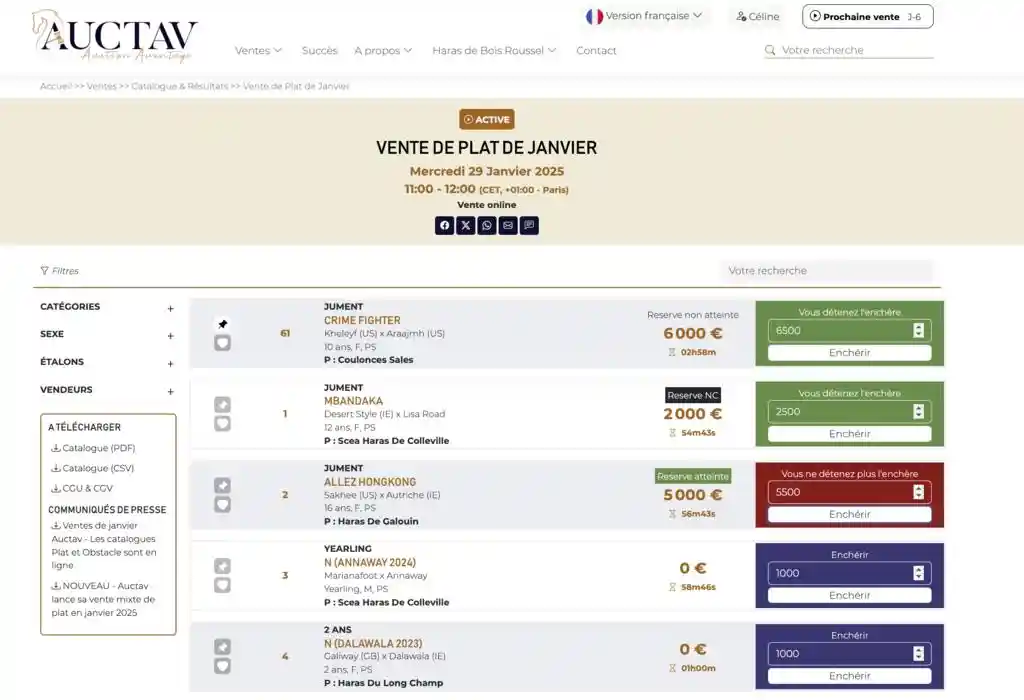Image resolution: width=1024 pixels, height=700 pixels.
Task: Open the Ventes de janvier Auctav press release
Action: click(104, 545)
